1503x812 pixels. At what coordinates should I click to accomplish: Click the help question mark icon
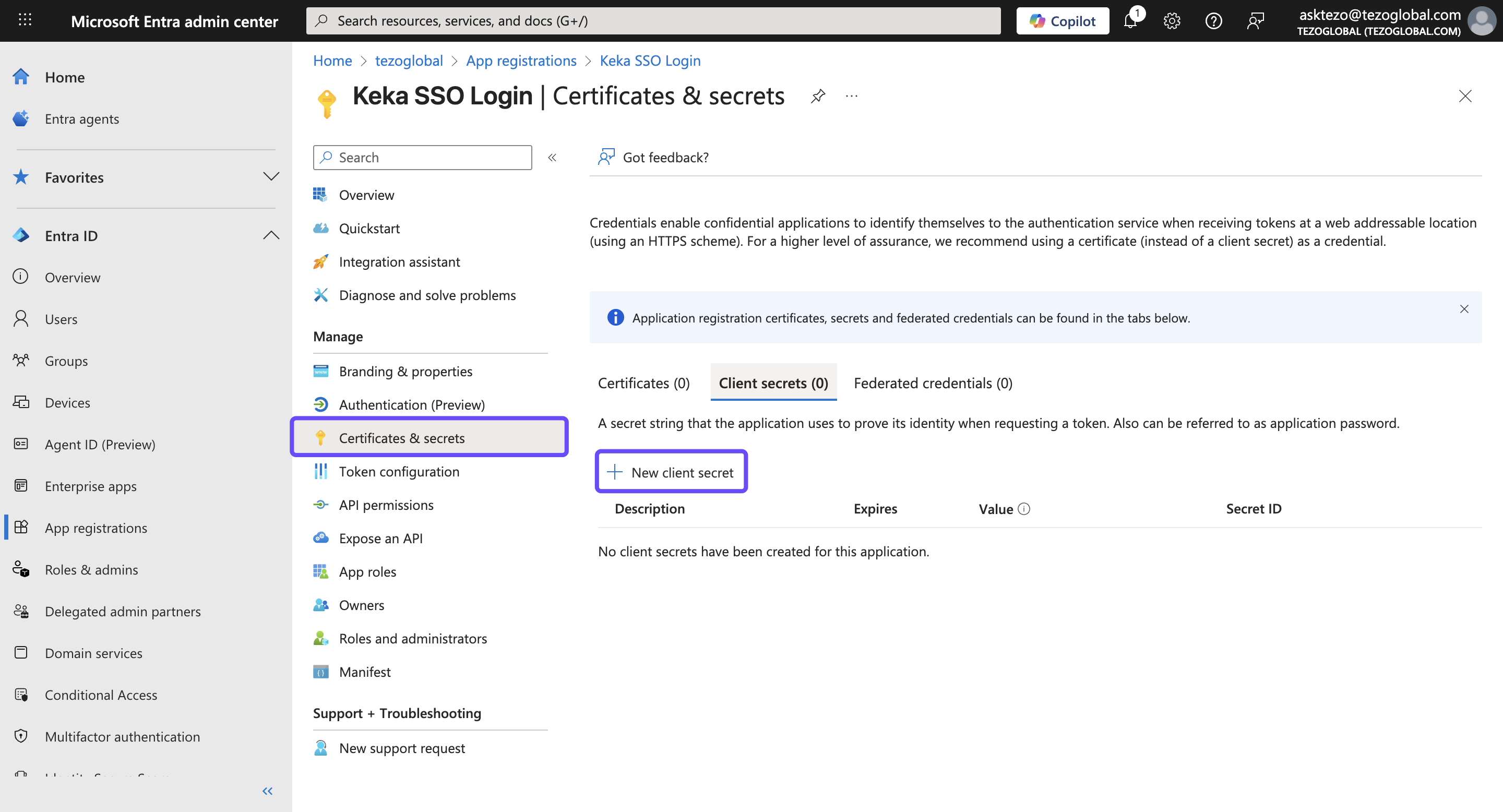click(1213, 21)
